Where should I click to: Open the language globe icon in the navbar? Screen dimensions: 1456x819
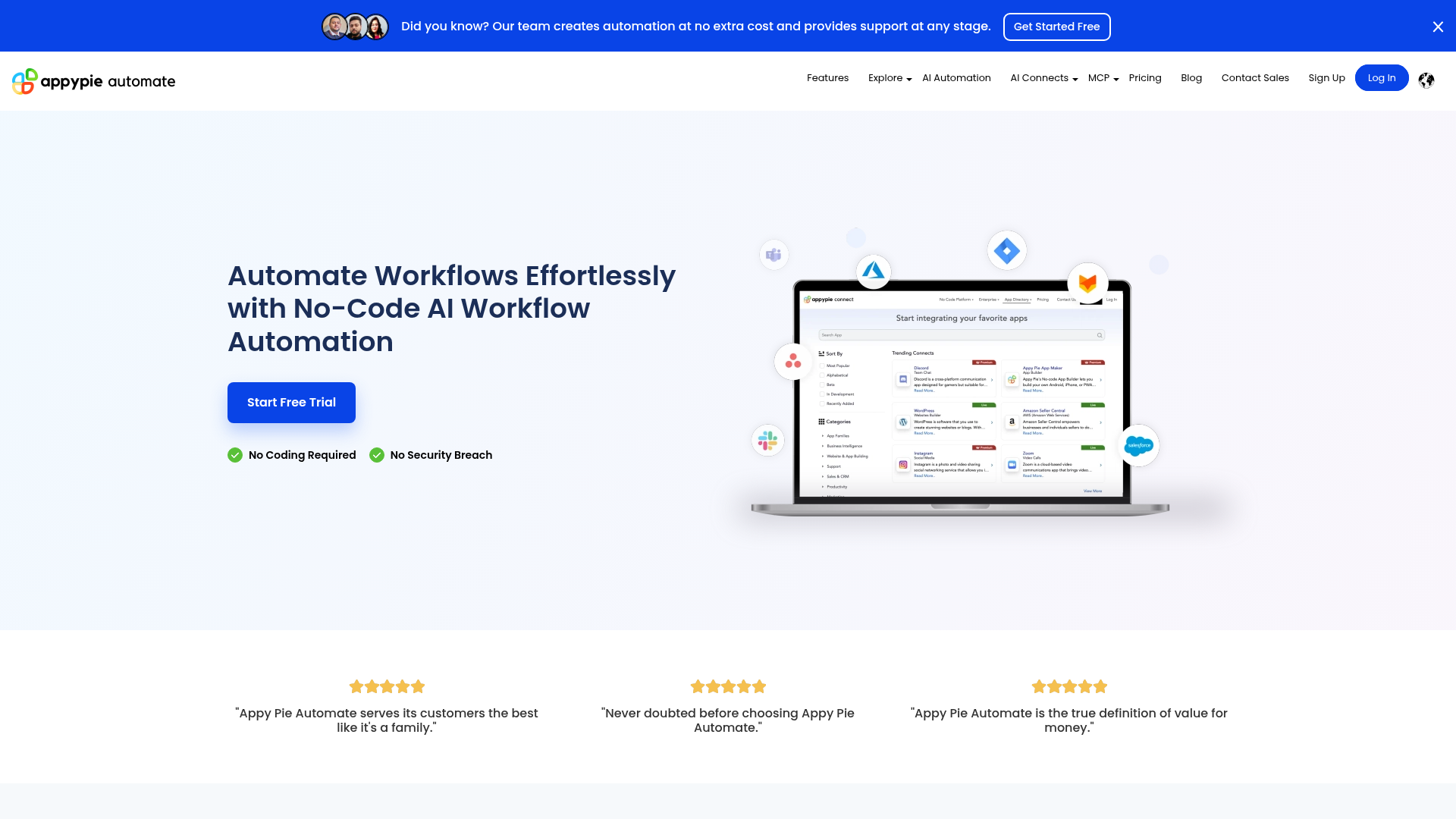[1426, 80]
